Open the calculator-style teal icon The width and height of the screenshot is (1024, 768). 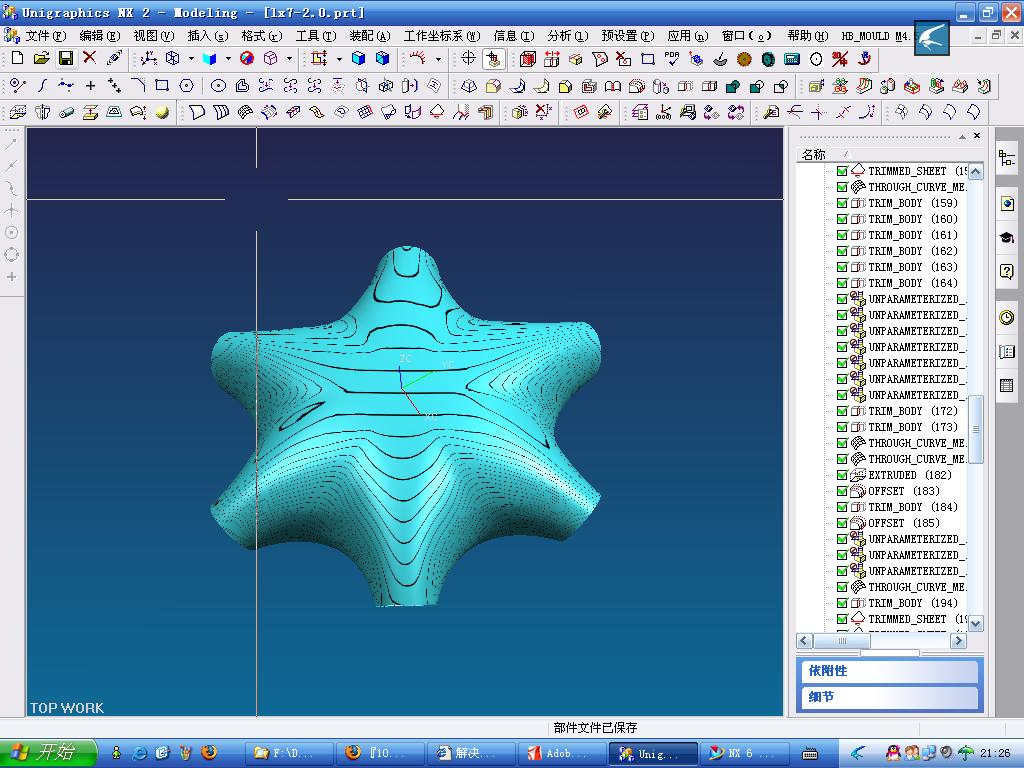792,59
